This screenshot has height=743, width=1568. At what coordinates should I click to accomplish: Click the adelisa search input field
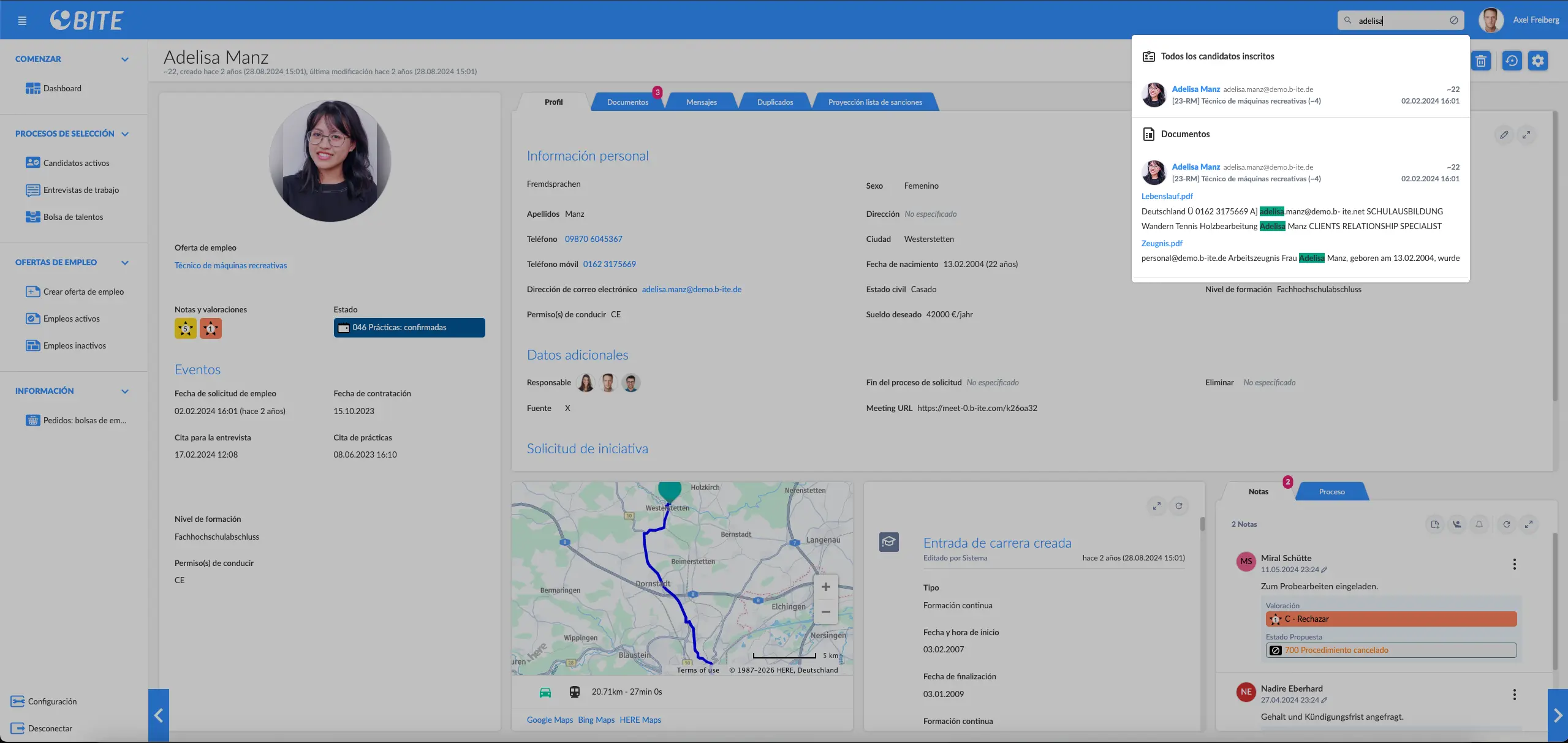click(1400, 20)
